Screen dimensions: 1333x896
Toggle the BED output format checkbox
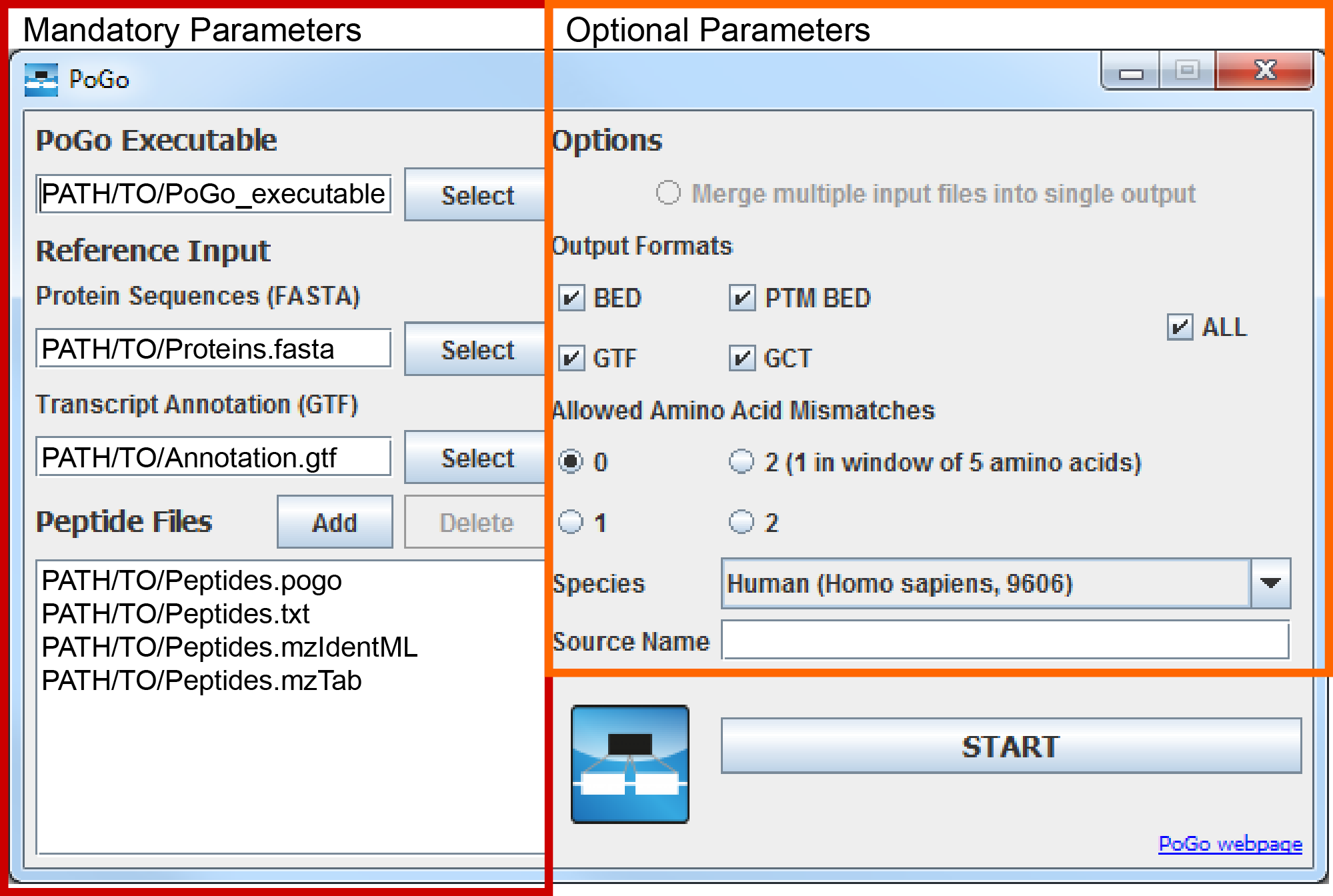[571, 298]
